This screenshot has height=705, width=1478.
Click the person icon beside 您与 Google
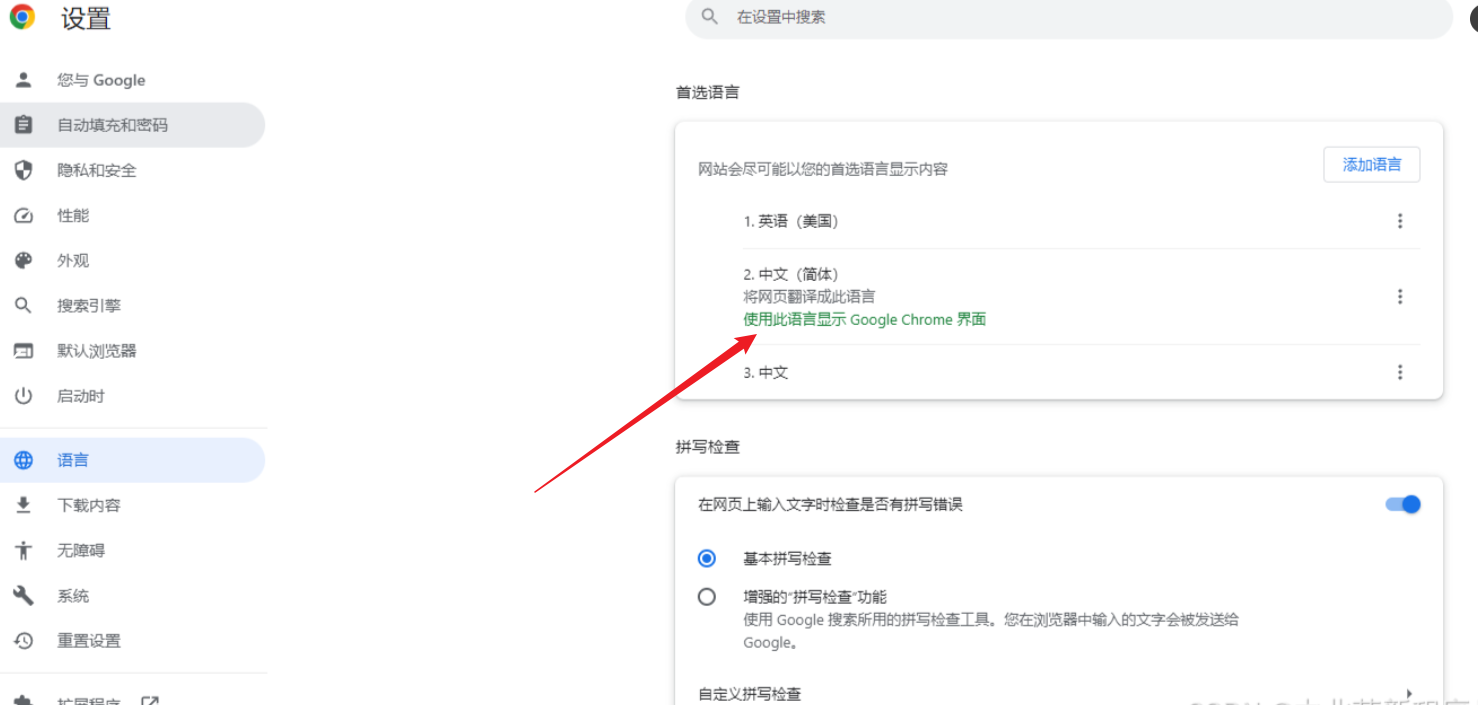[x=23, y=80]
